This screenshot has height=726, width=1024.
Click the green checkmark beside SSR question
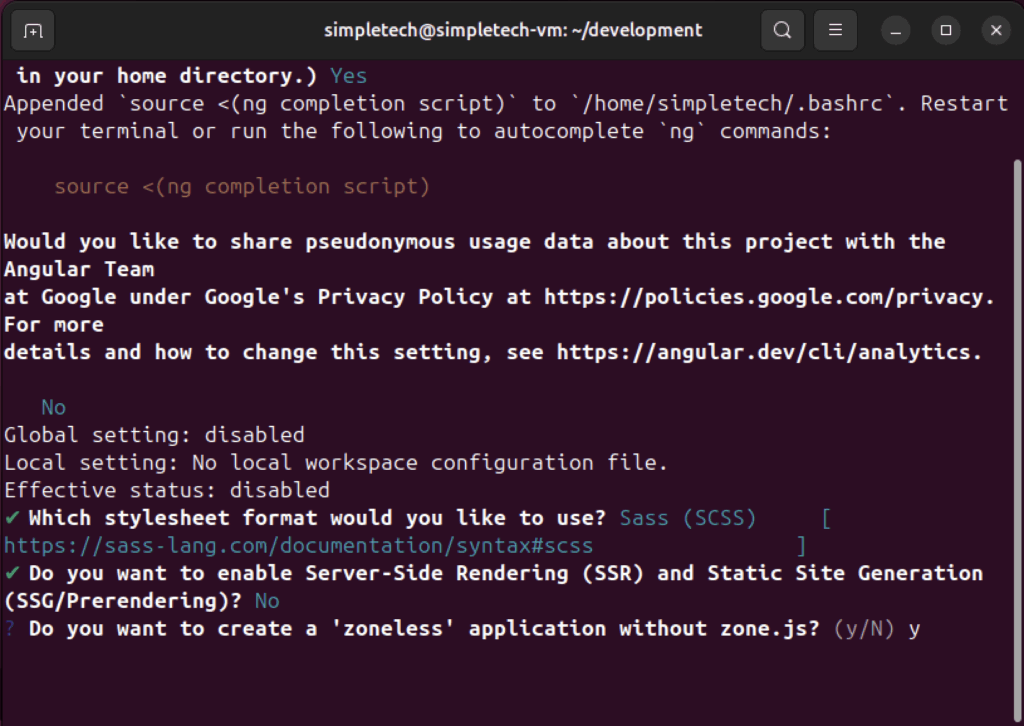click(12, 574)
